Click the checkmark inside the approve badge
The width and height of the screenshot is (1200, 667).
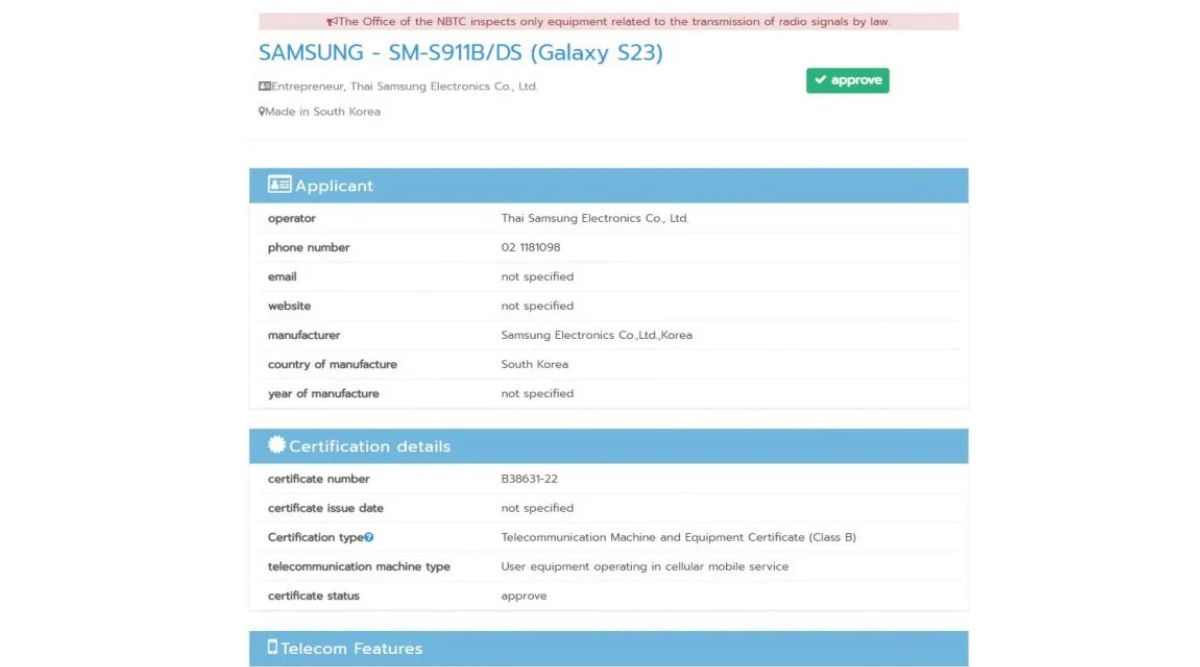822,80
